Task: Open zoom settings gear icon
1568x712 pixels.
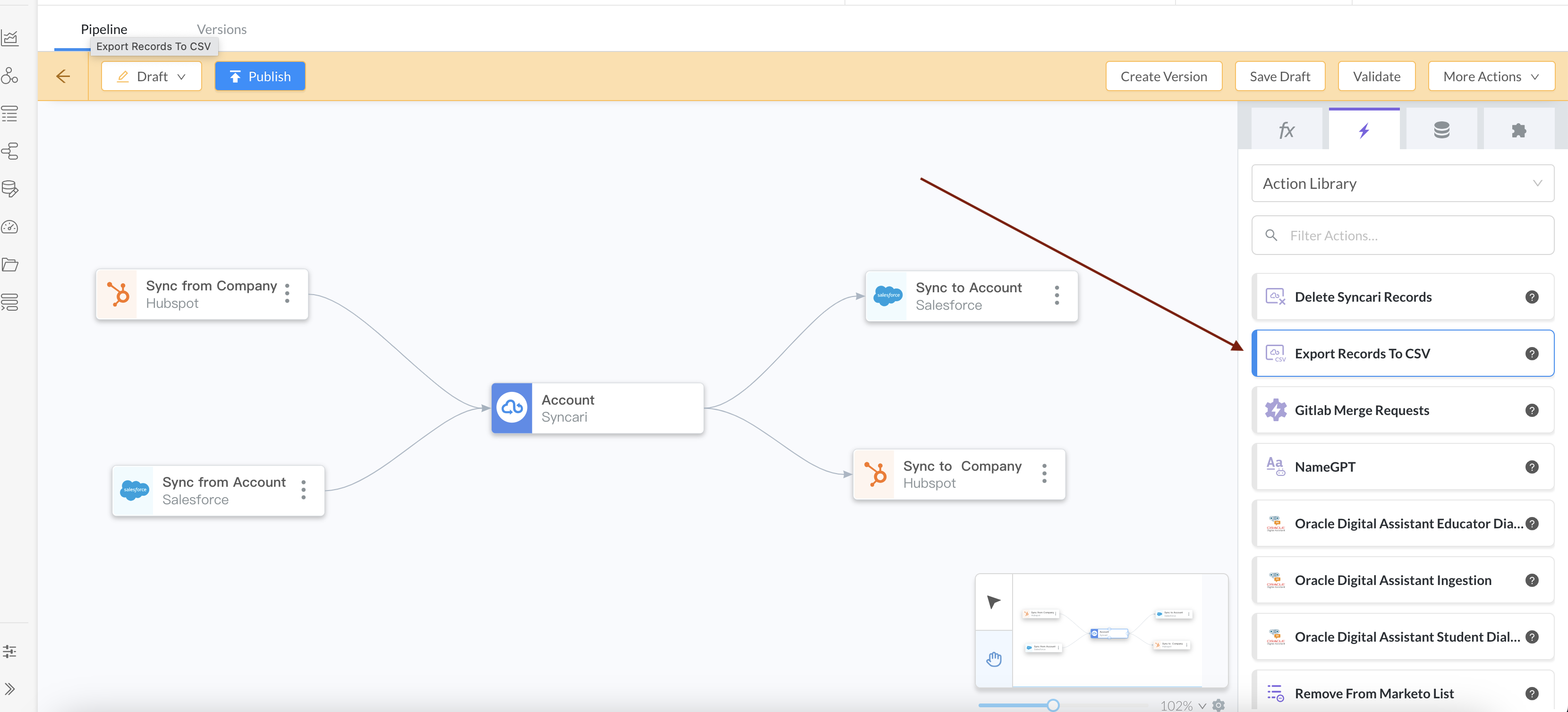Action: 1218,705
